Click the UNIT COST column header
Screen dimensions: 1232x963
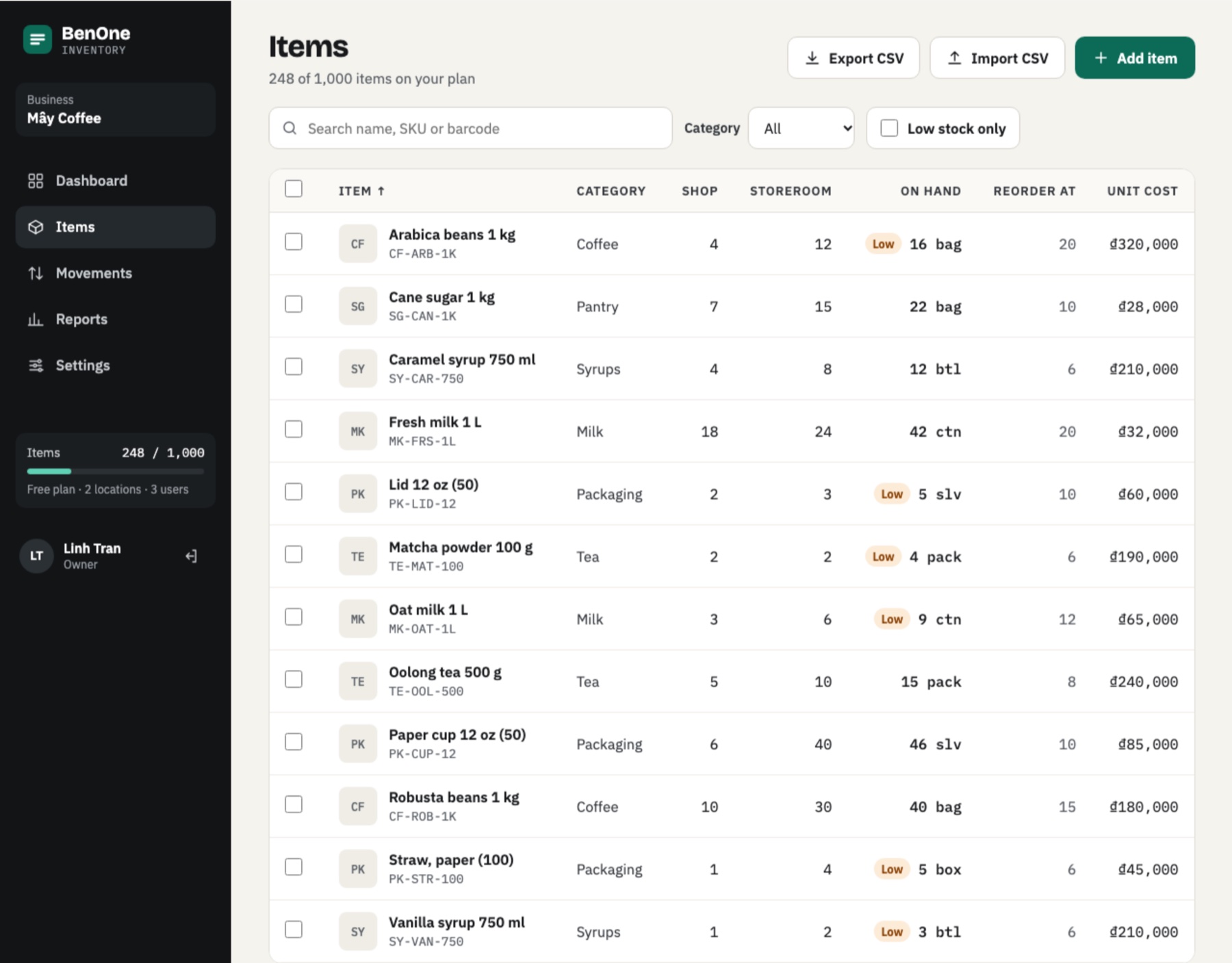1142,191
